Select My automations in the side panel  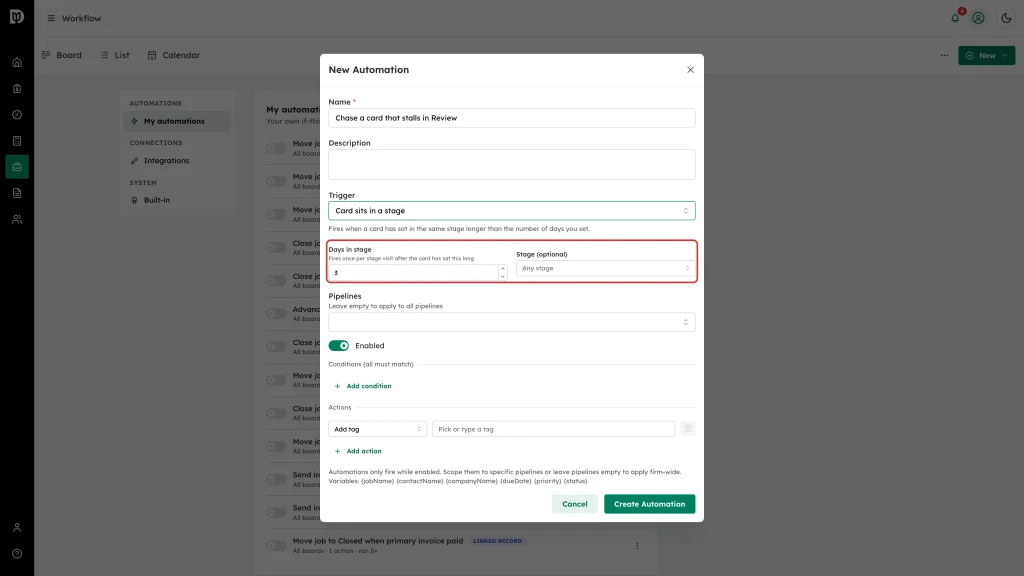tap(177, 121)
